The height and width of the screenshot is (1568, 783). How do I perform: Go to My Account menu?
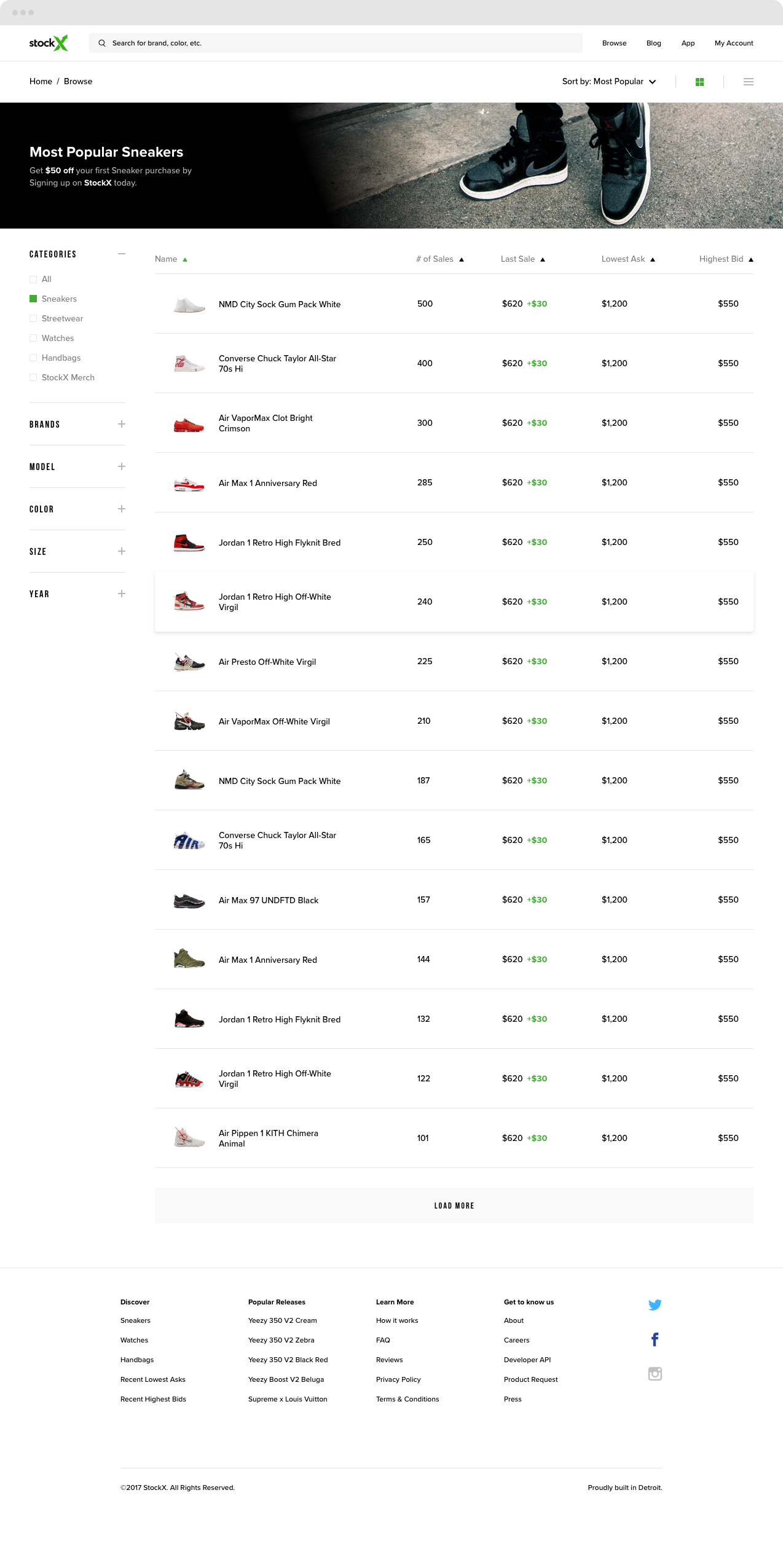click(733, 43)
